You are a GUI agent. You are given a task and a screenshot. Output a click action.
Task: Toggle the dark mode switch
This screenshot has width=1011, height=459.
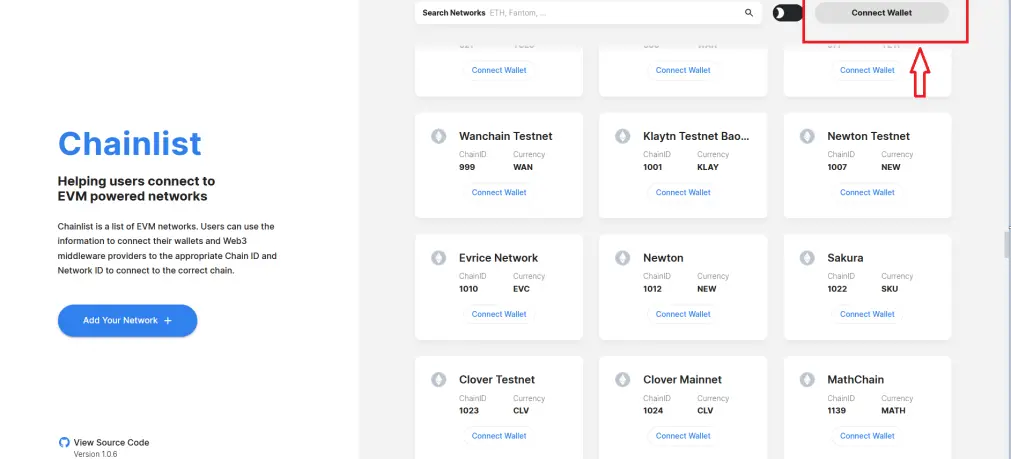click(x=787, y=13)
